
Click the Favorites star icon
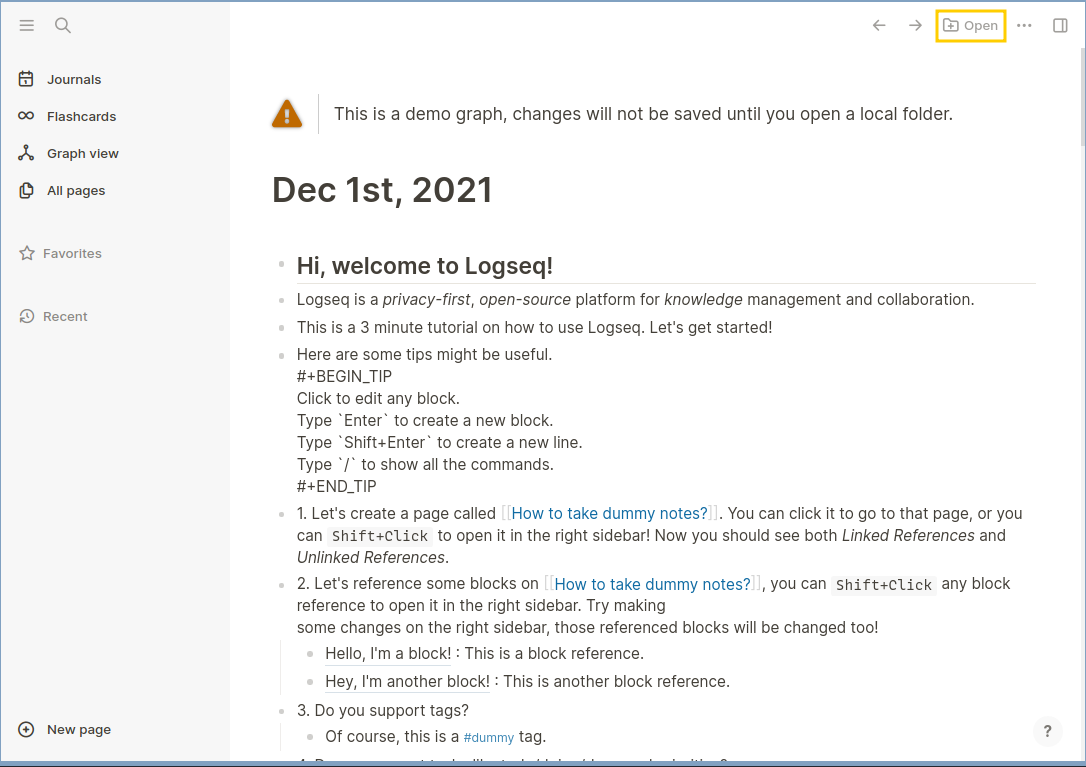click(x=26, y=253)
